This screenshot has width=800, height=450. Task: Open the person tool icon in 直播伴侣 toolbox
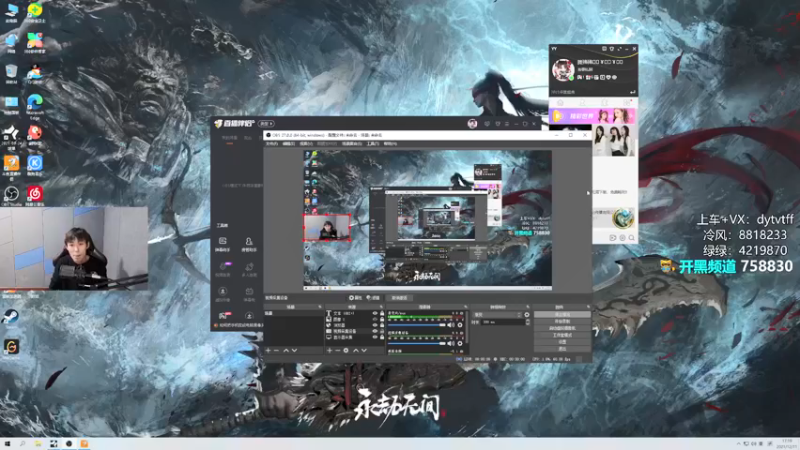[x=248, y=241]
